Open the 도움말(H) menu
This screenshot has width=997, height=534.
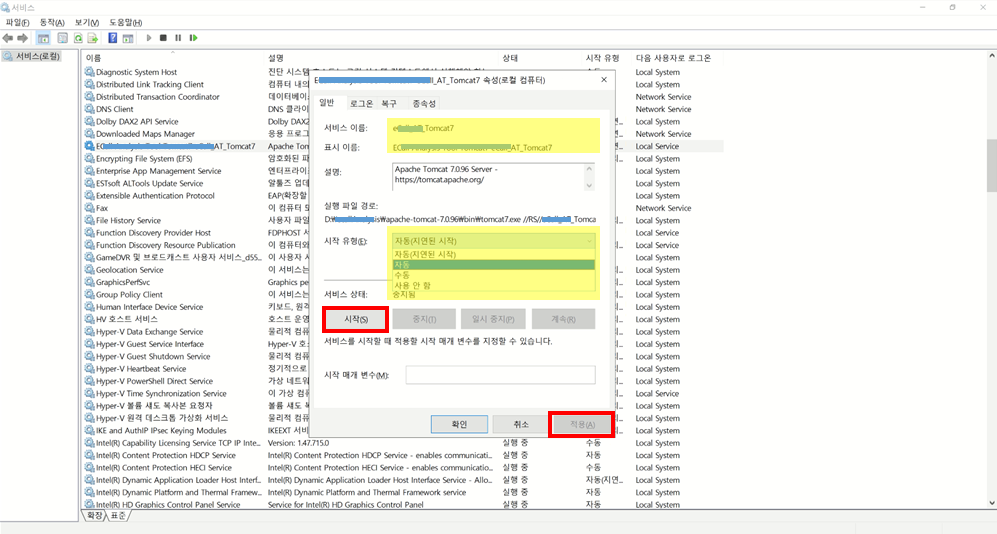click(126, 22)
